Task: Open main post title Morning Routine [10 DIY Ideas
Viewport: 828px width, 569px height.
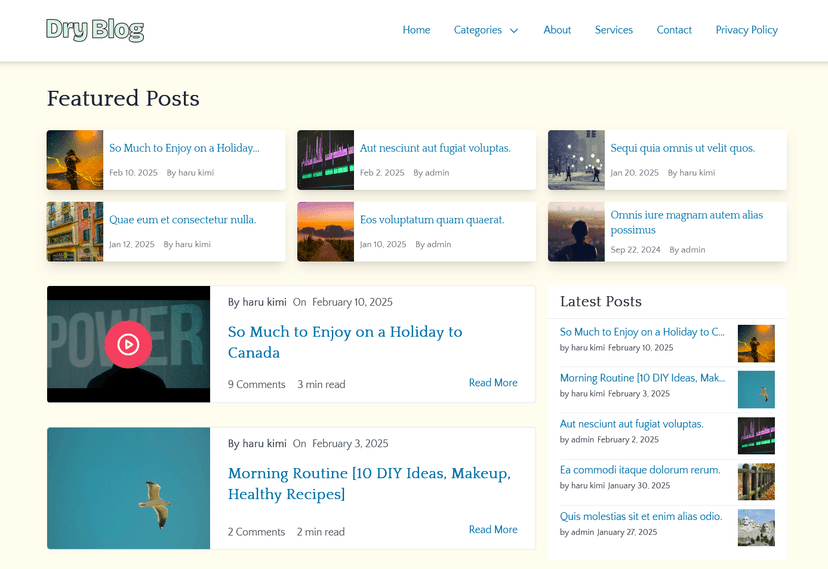Action: pyautogui.click(x=369, y=483)
